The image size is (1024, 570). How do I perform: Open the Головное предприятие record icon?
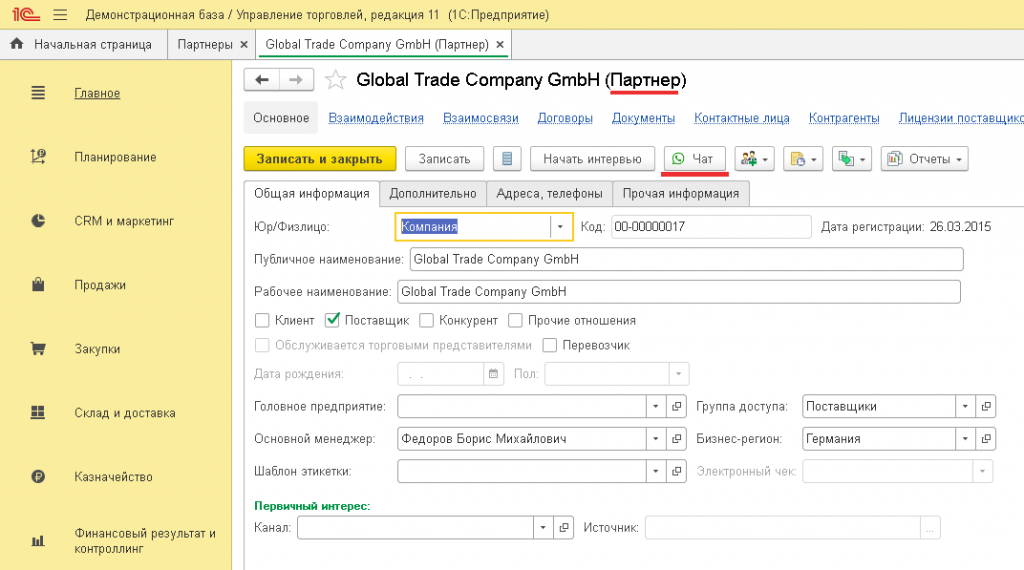[677, 406]
